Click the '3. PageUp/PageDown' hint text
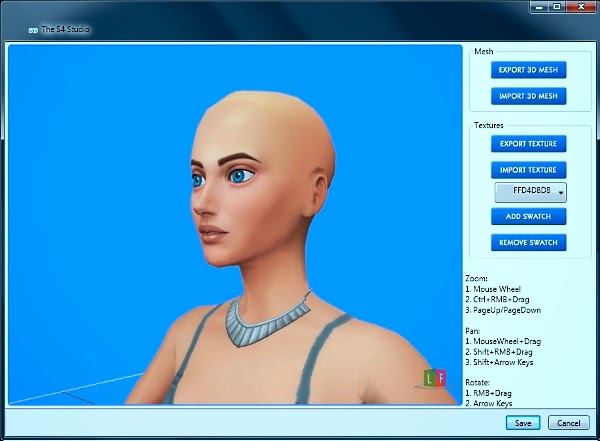Image resolution: width=600 pixels, height=441 pixels. coord(503,310)
